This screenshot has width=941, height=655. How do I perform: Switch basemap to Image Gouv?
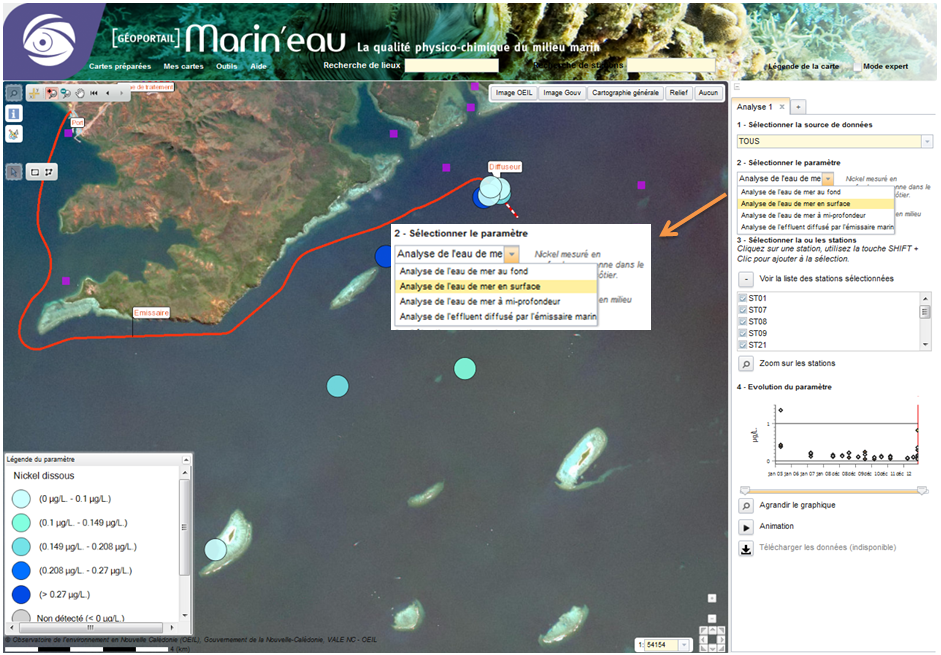point(561,92)
